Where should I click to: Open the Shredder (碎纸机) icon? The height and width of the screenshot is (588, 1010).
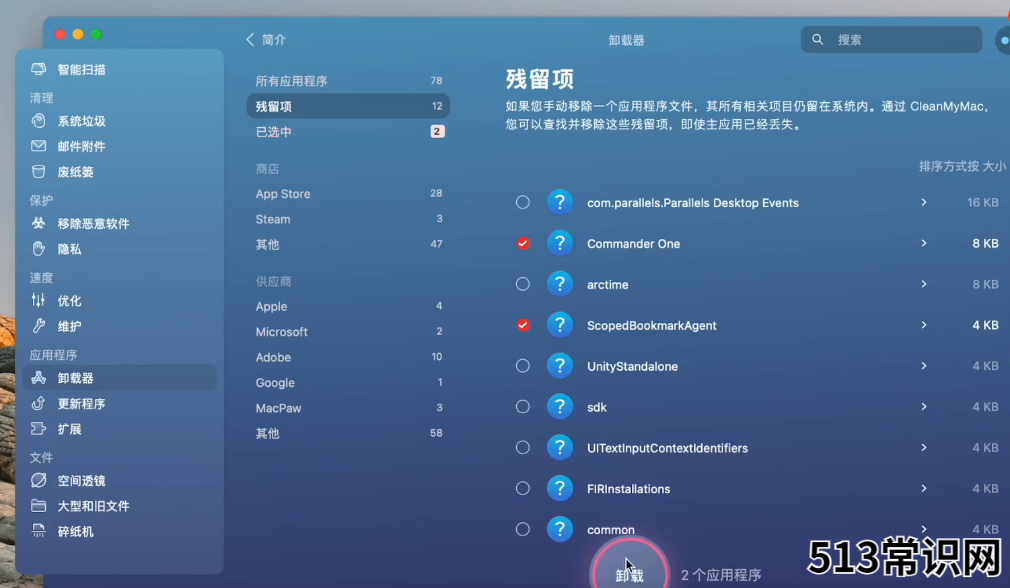tap(39, 531)
